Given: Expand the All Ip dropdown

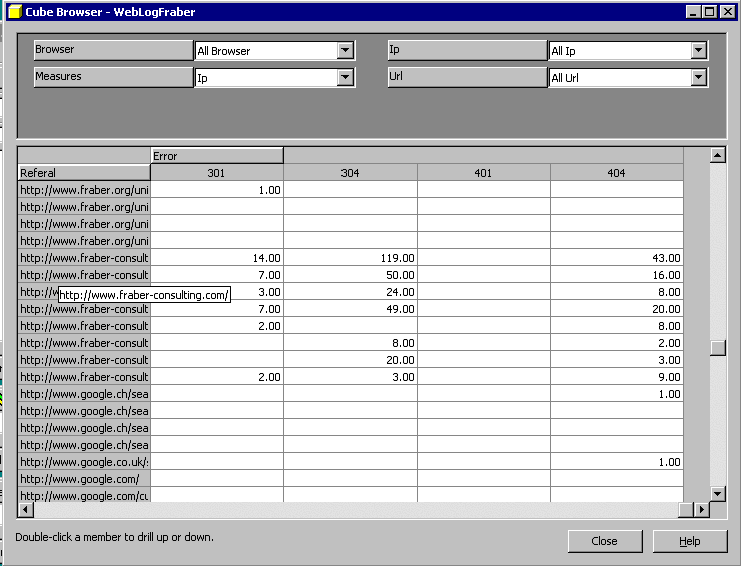Looking at the screenshot, I should point(698,51).
